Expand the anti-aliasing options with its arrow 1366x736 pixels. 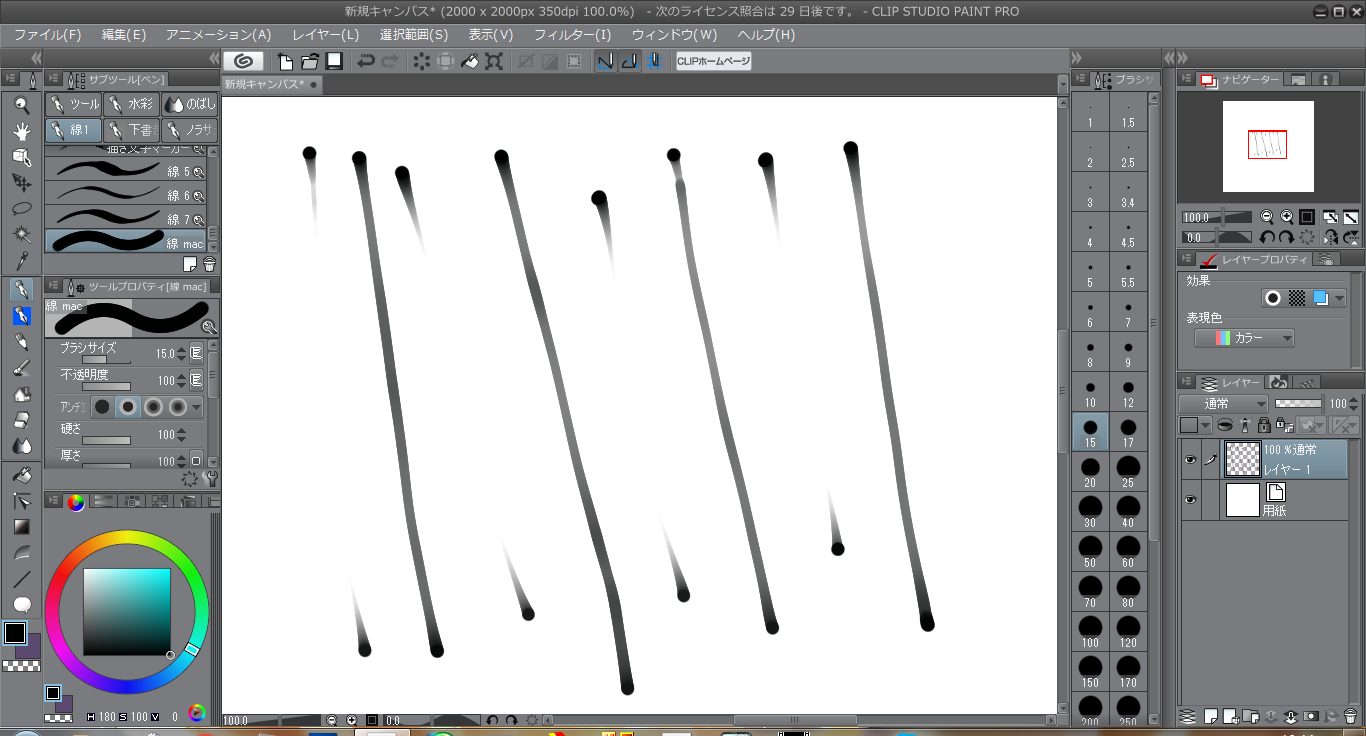click(196, 407)
